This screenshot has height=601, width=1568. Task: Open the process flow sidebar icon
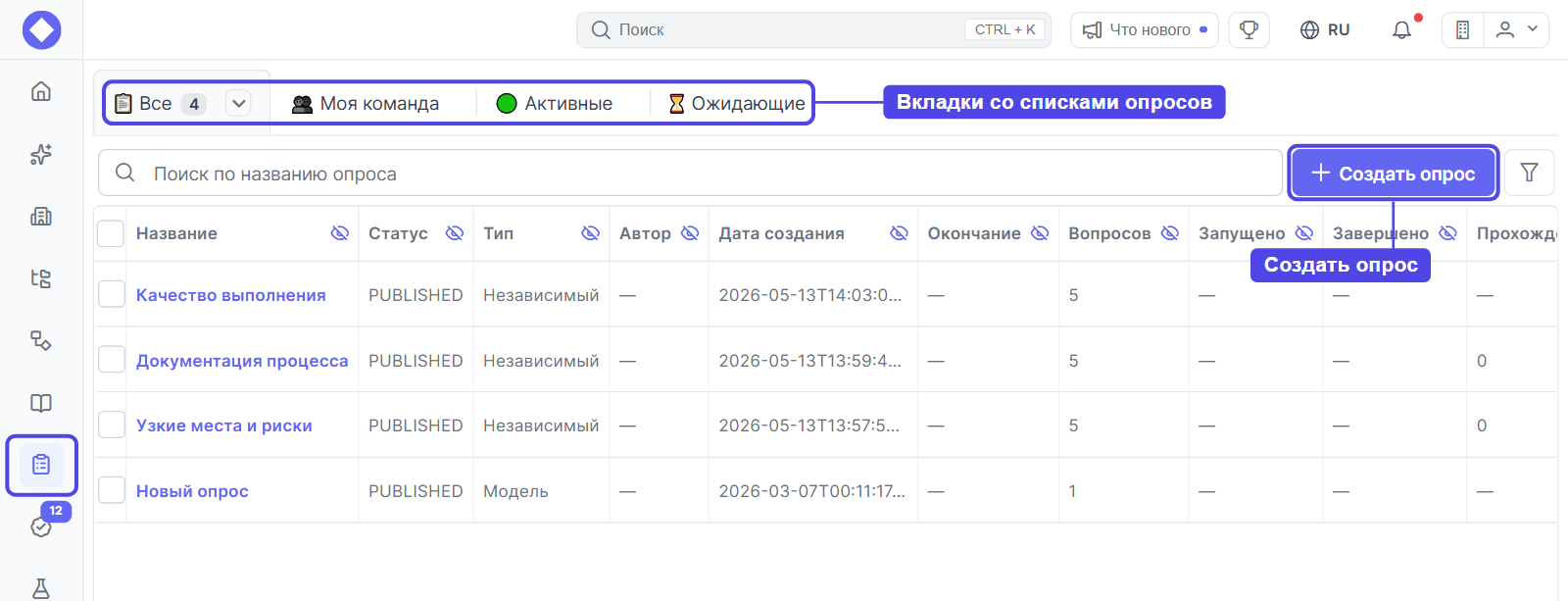pyautogui.click(x=41, y=340)
